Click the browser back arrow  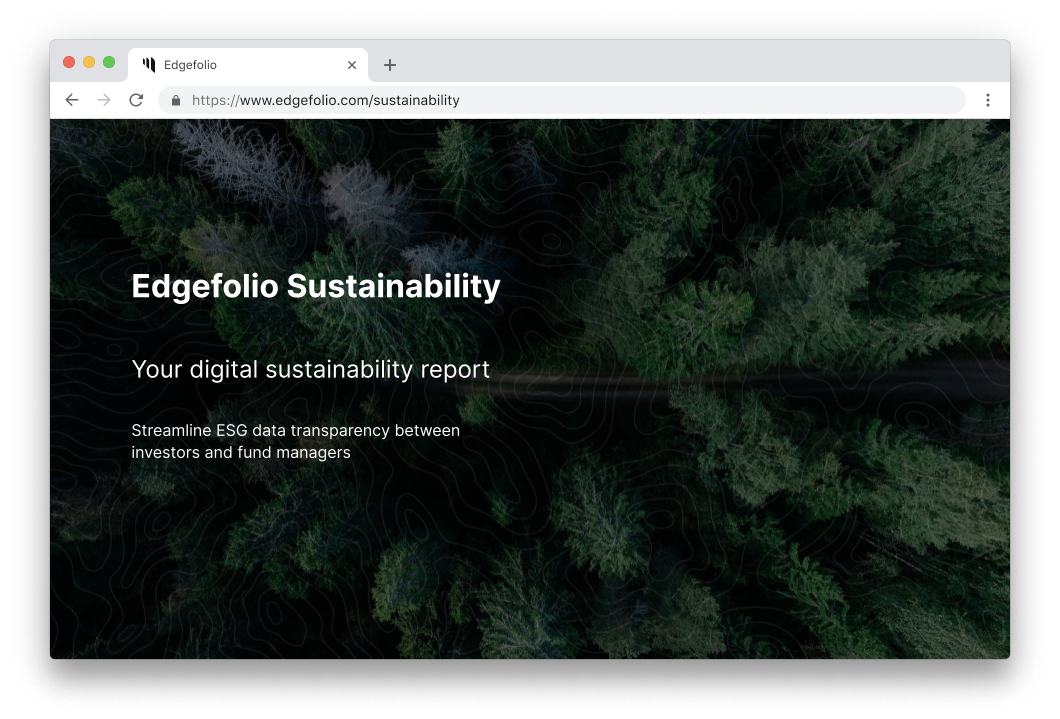click(x=72, y=100)
